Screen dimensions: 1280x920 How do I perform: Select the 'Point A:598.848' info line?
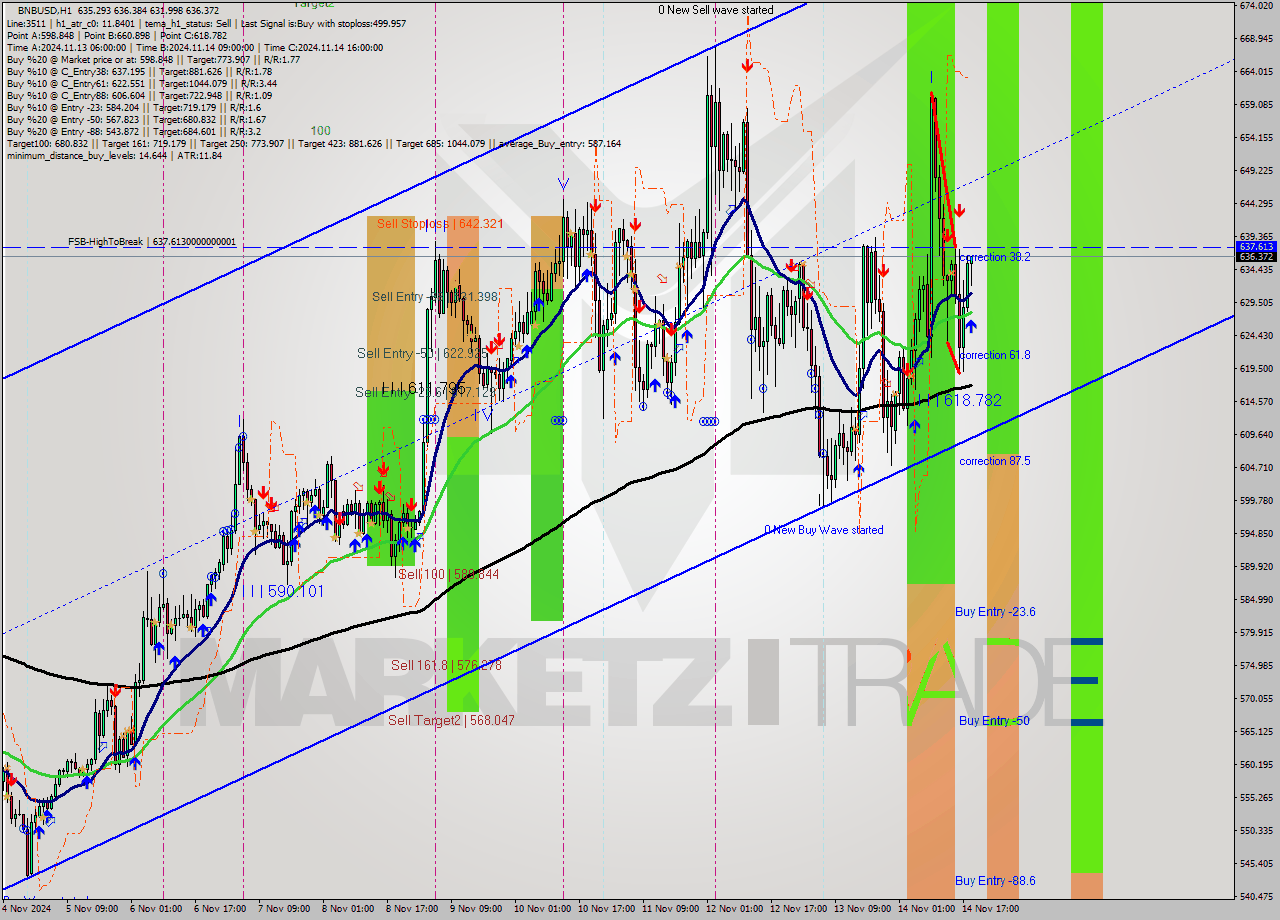(117, 35)
